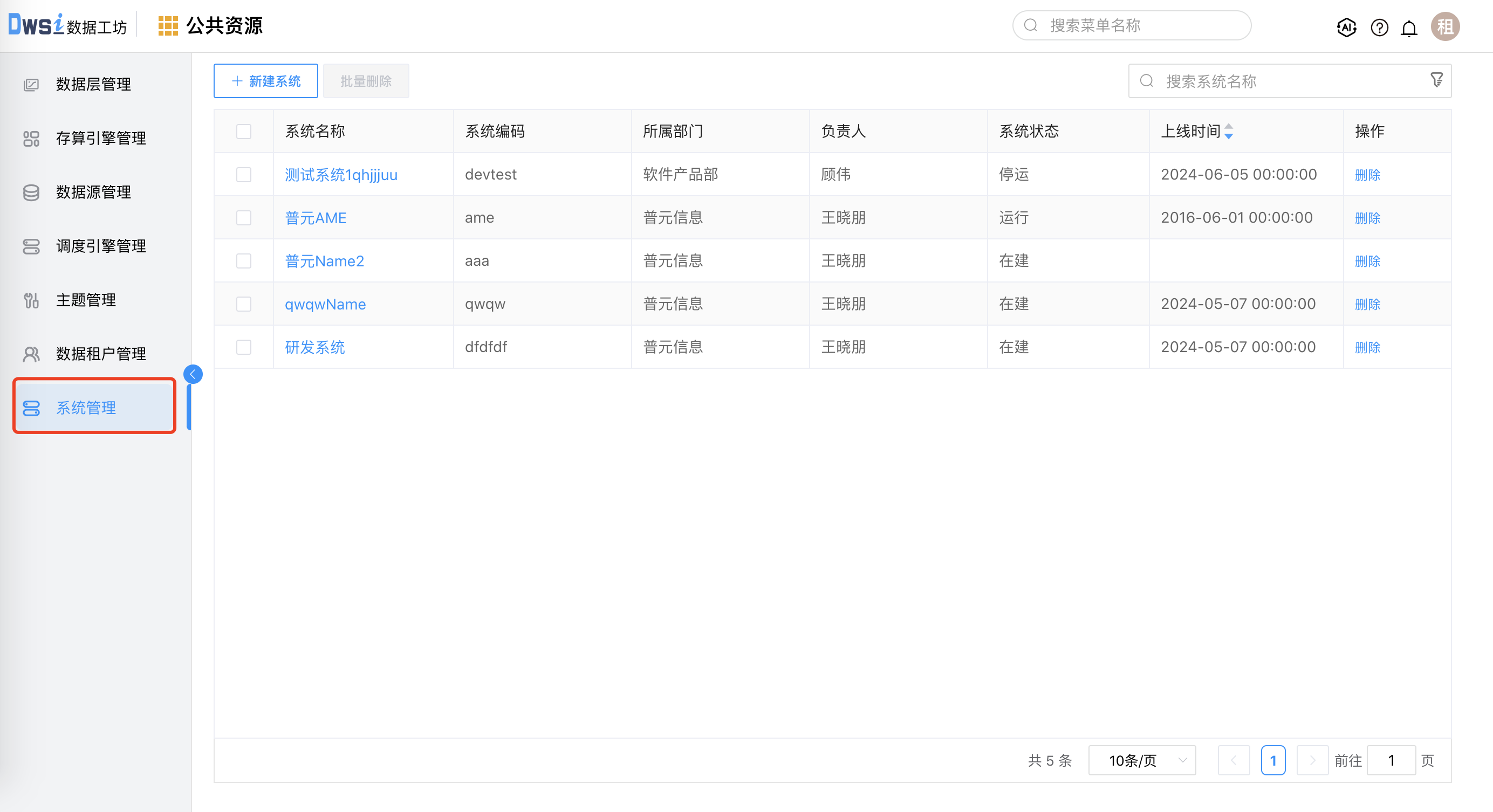This screenshot has width=1493, height=812.
Task: Open the 10条/页 page size dropdown
Action: (x=1142, y=760)
